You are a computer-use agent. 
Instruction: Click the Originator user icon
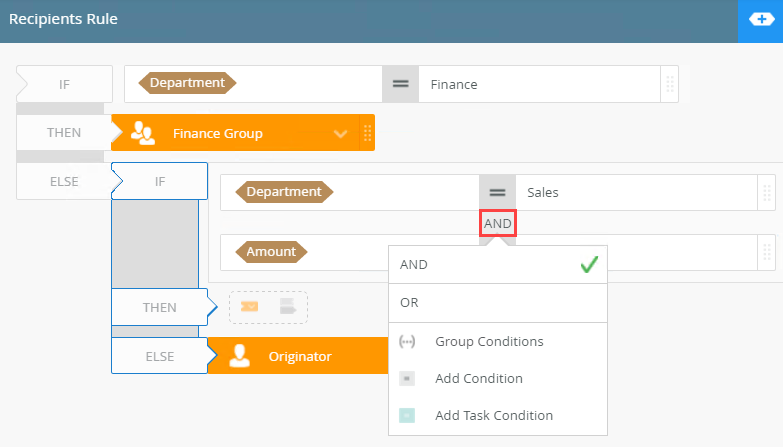(240, 356)
